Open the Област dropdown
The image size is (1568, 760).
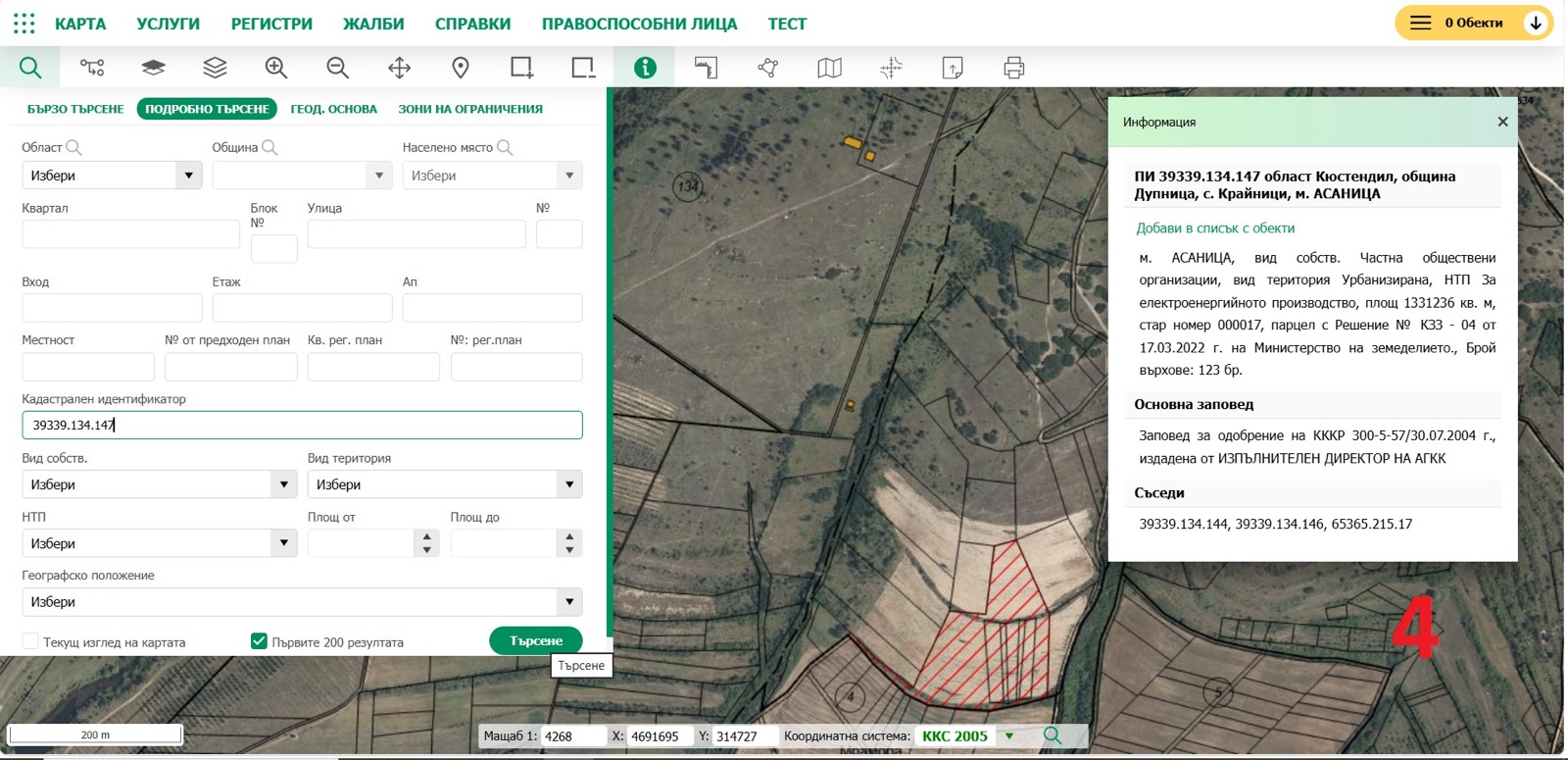pos(112,176)
